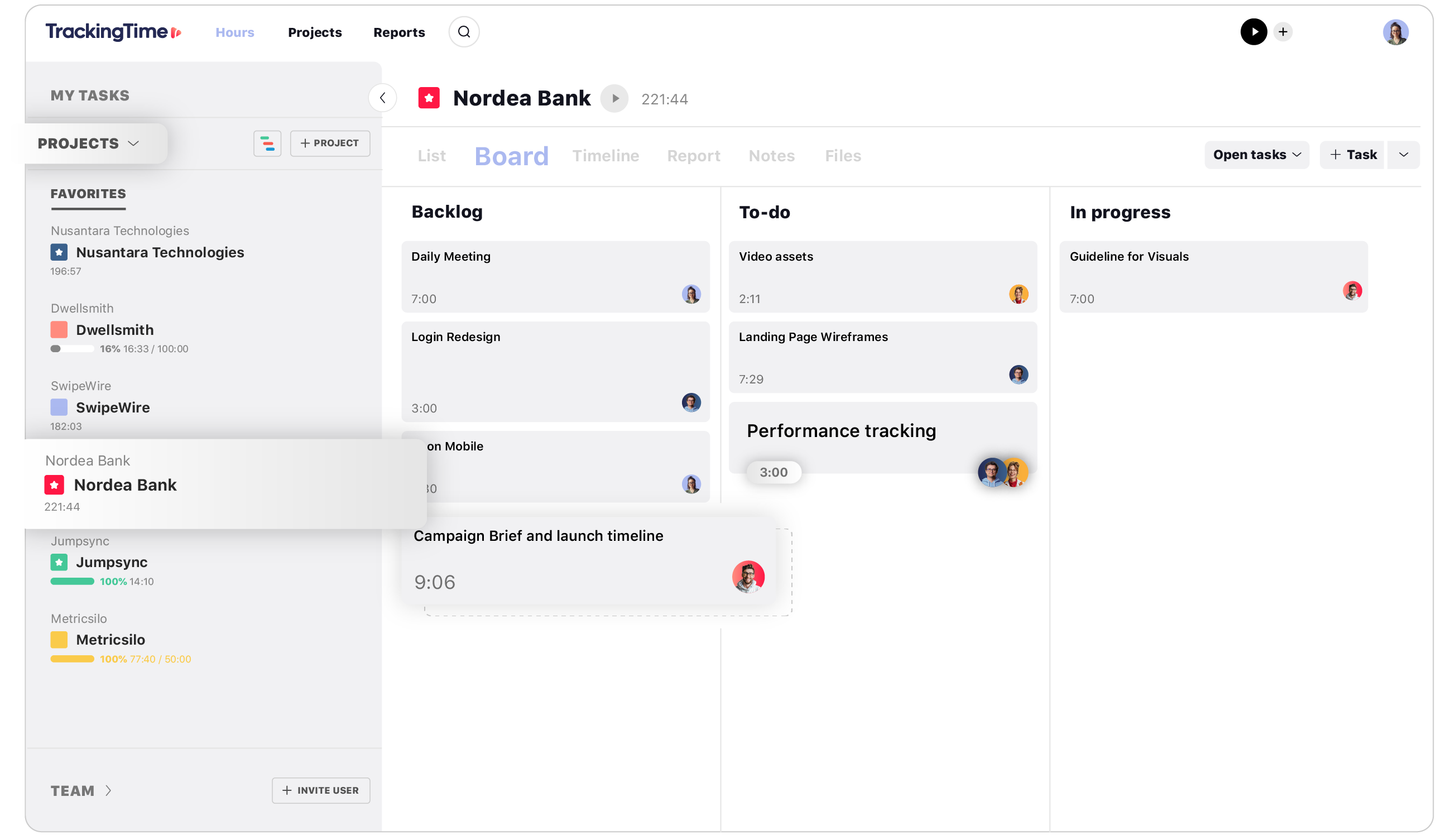The height and width of the screenshot is (840, 1441).
Task: Switch to the Report tab
Action: click(x=694, y=156)
